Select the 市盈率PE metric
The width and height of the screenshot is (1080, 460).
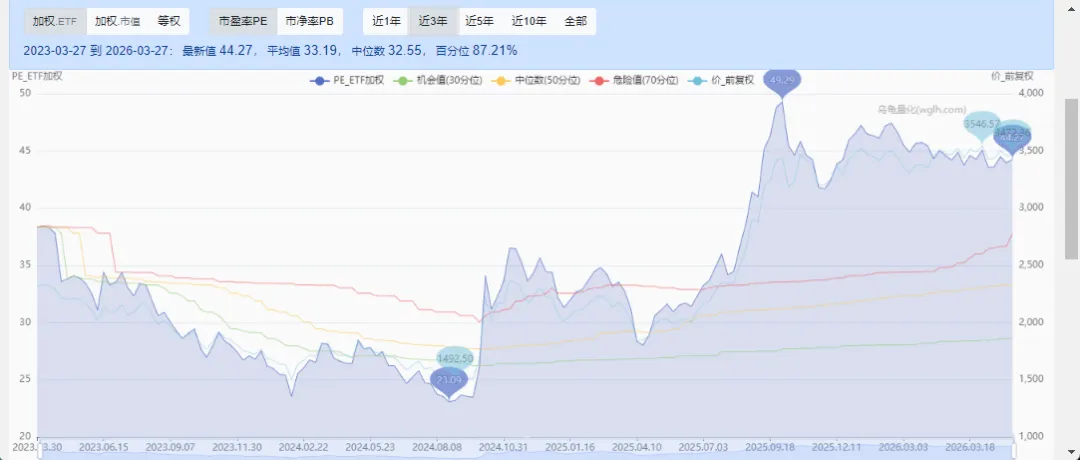[x=243, y=21]
